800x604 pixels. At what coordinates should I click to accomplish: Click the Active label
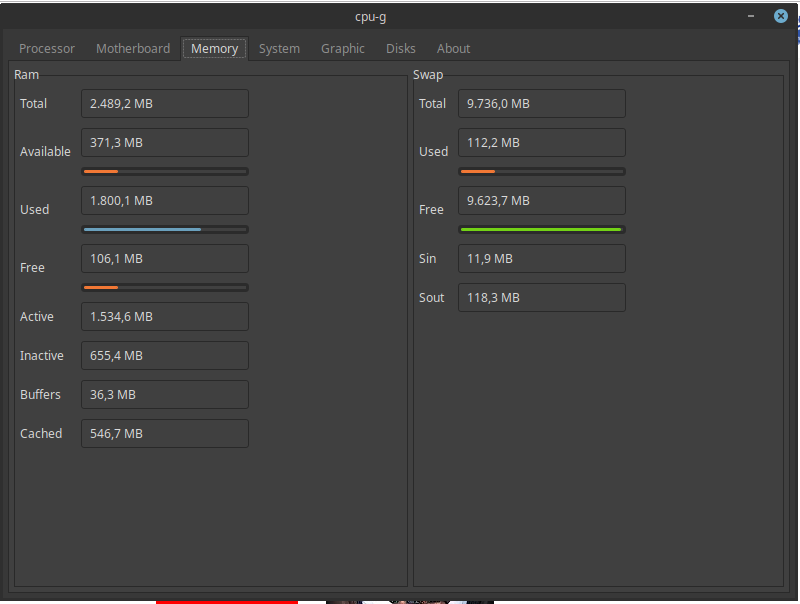(x=37, y=316)
